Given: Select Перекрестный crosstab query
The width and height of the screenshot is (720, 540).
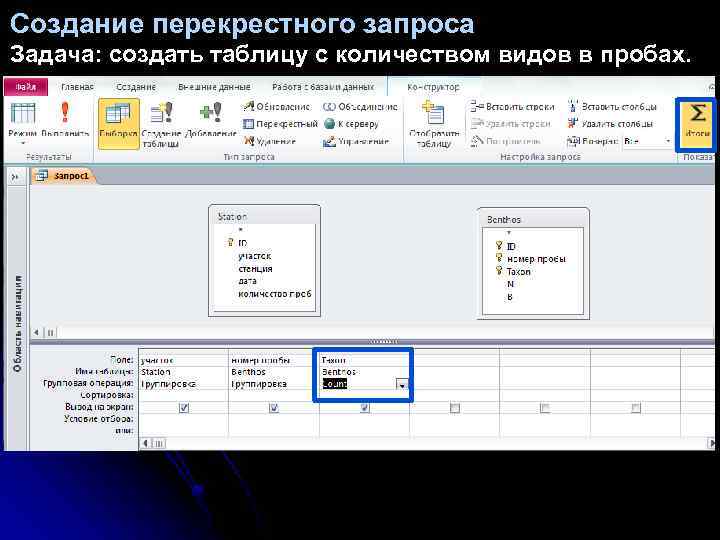Looking at the screenshot, I should pos(280,124).
